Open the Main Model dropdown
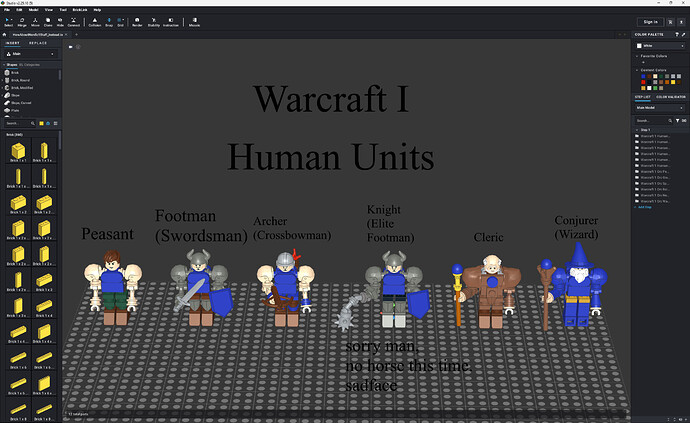 click(x=660, y=108)
